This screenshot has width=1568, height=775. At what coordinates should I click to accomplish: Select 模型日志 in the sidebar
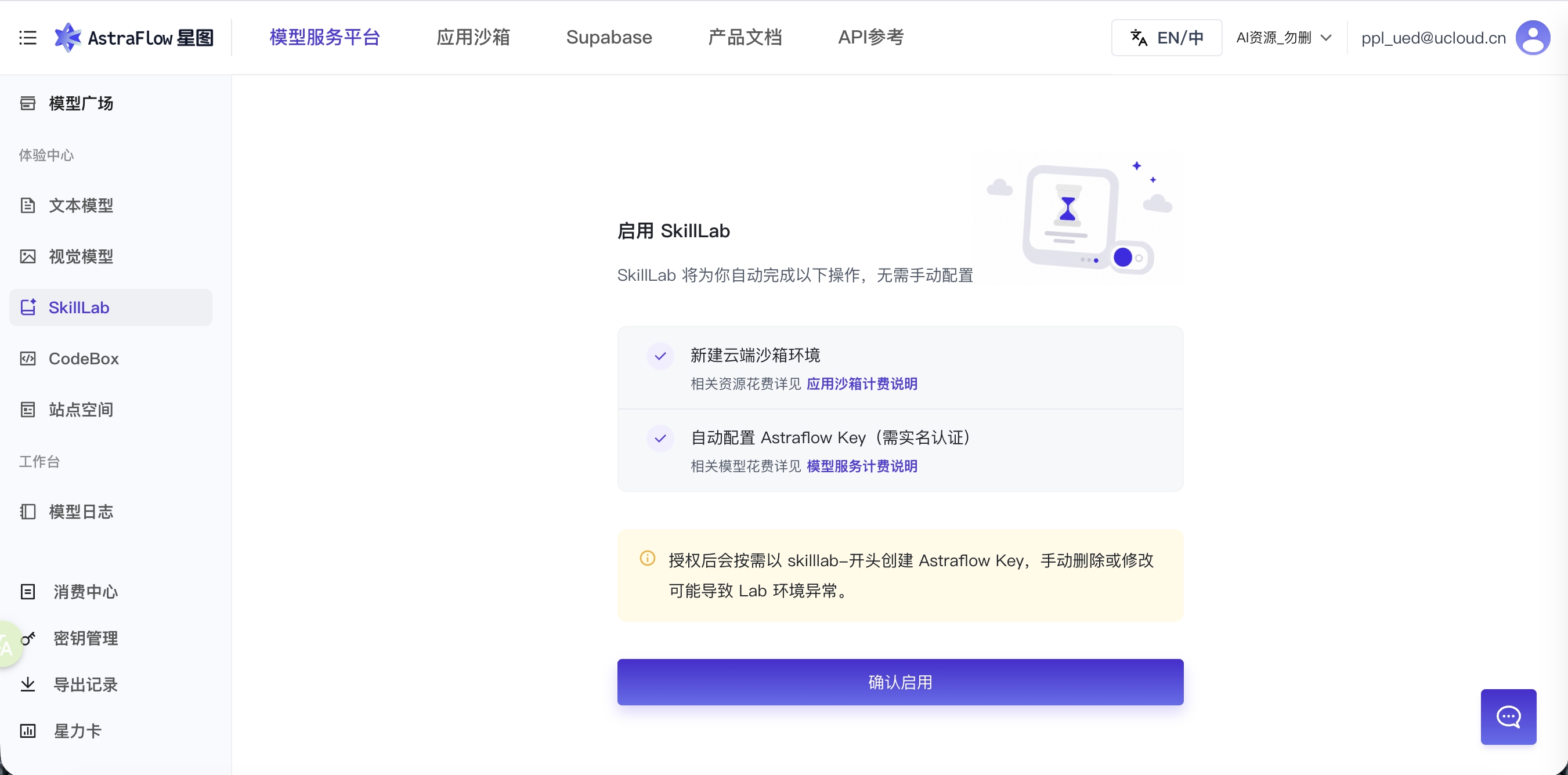click(110, 512)
